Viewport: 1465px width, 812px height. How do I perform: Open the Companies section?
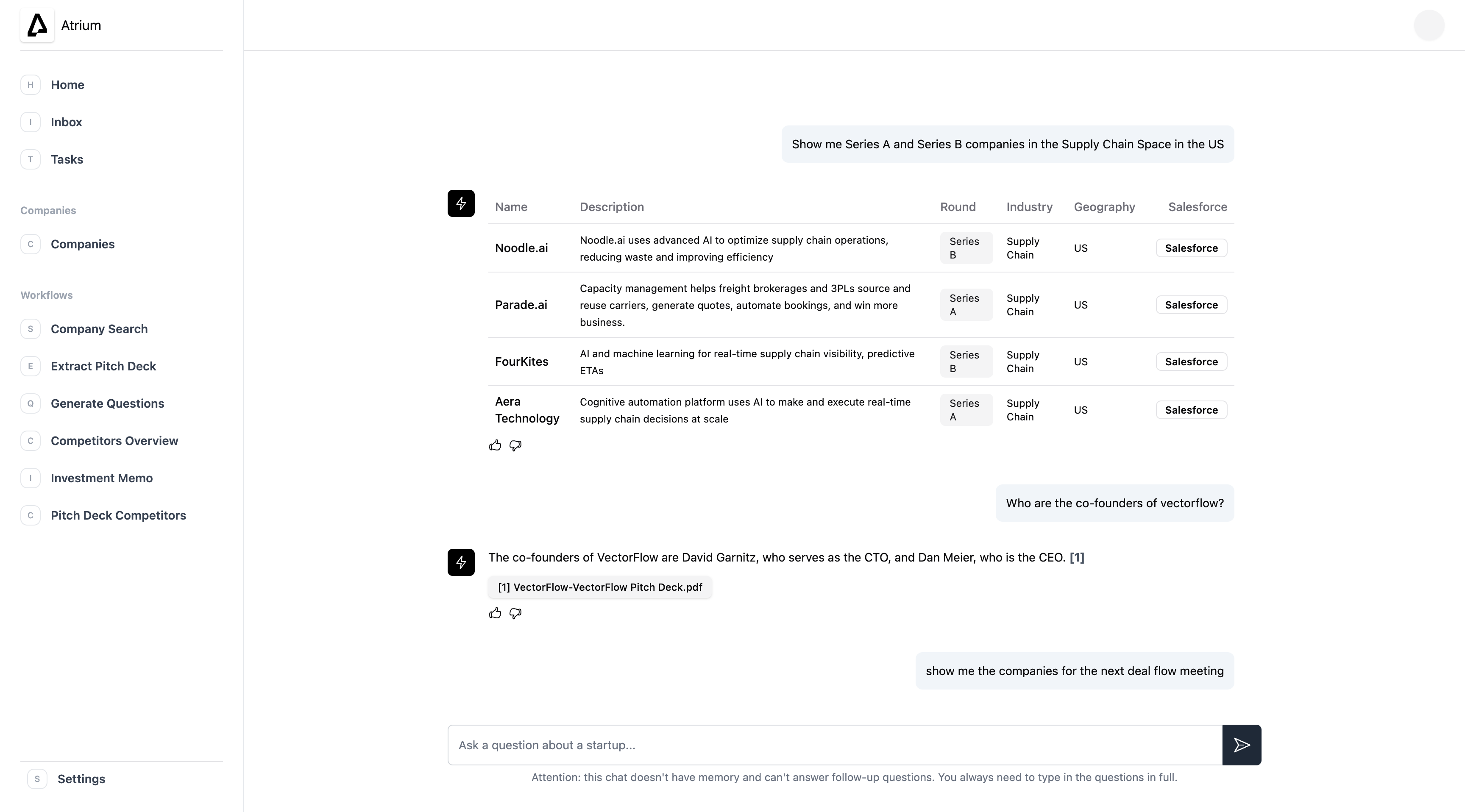click(83, 244)
